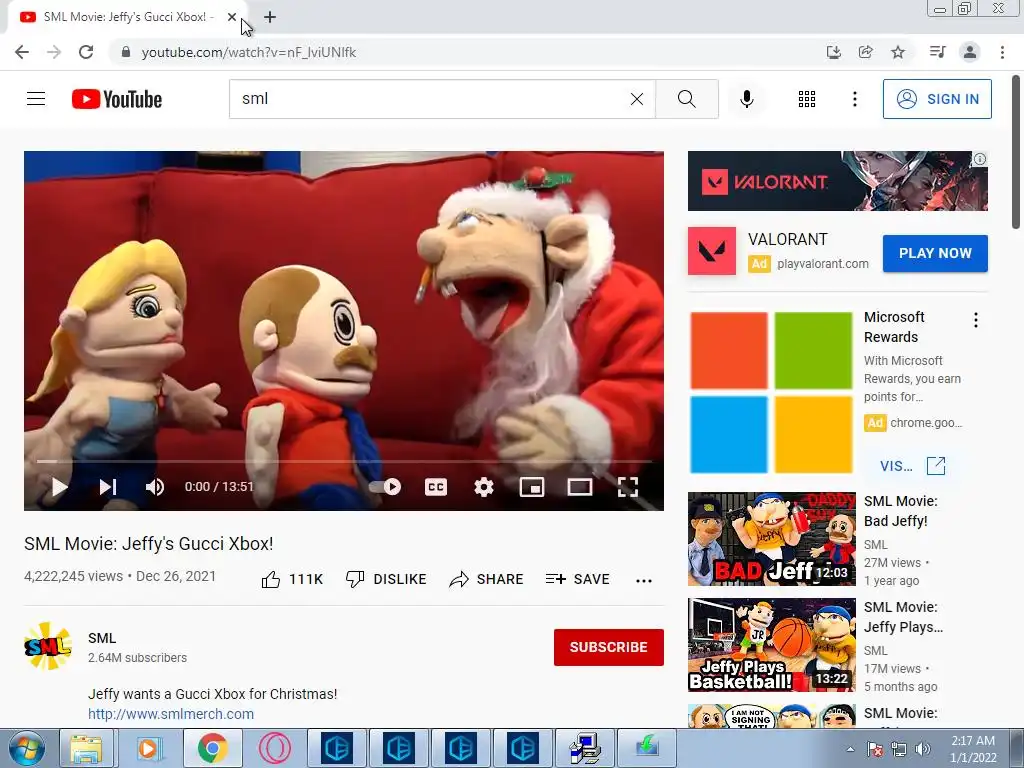This screenshot has height=768, width=1024.
Task: Go to YouTube home via logo
Action: tap(117, 99)
